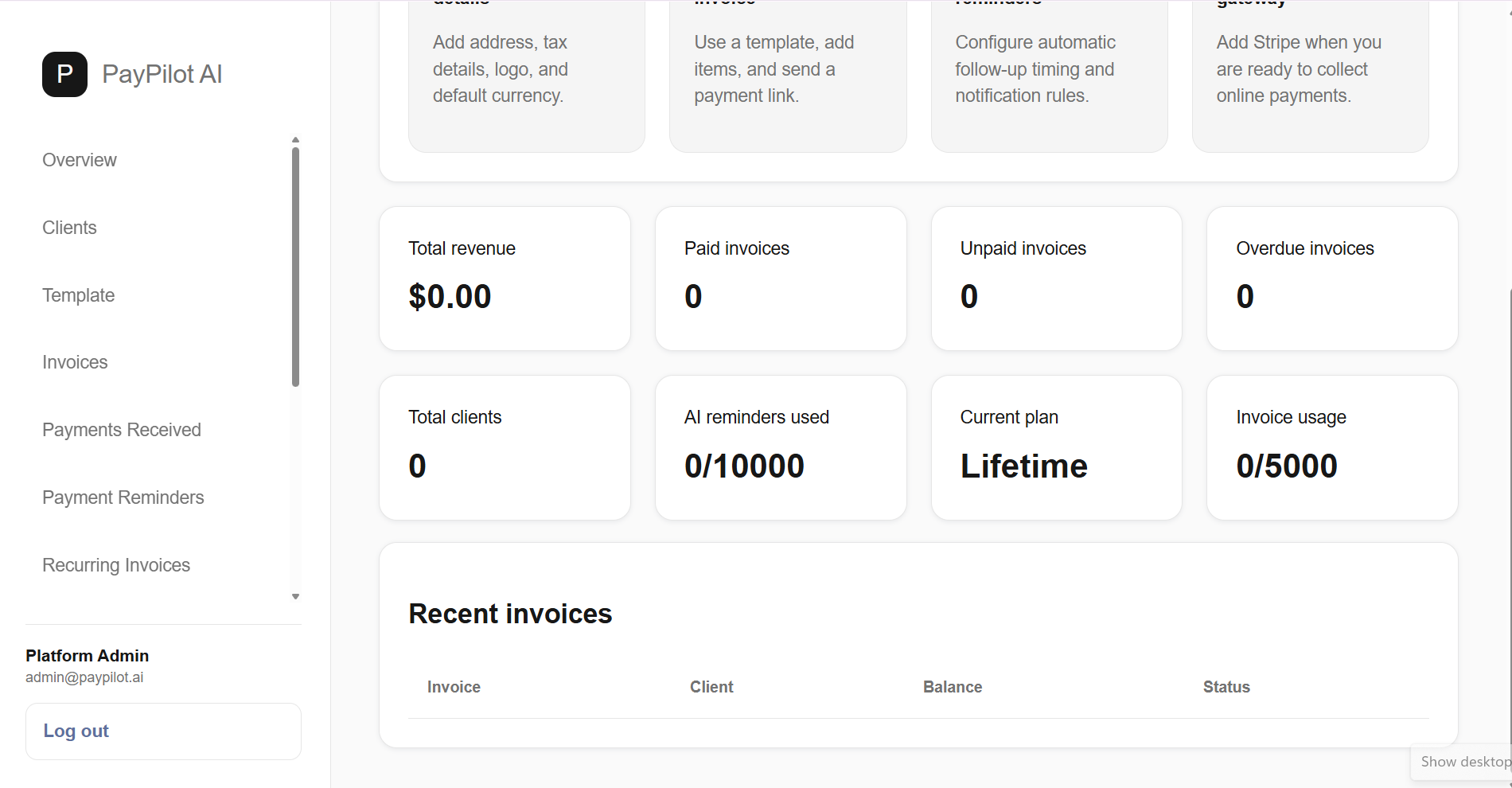Click the admin@paypilot.ai email text
The width and height of the screenshot is (1512, 788).
point(84,677)
